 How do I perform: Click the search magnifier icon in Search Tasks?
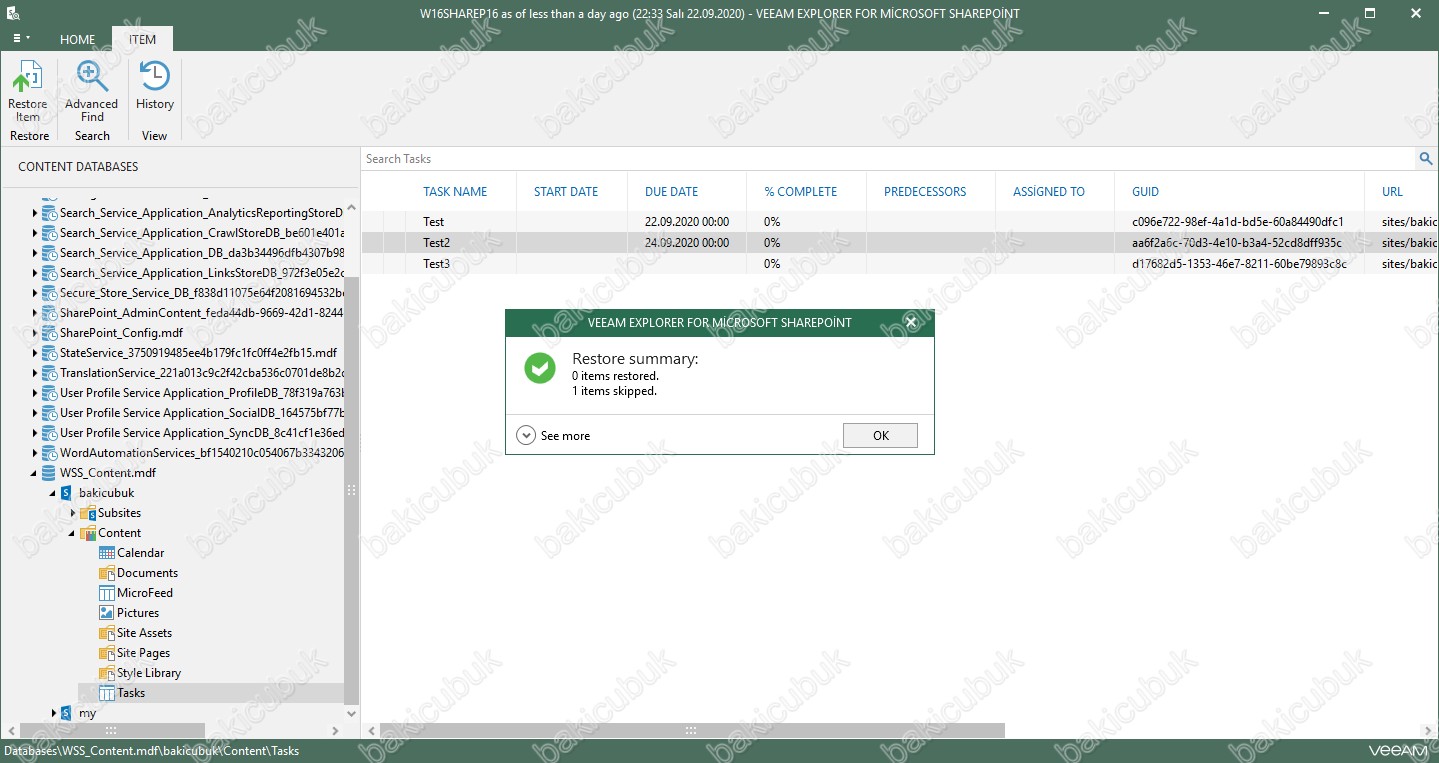tap(1426, 158)
